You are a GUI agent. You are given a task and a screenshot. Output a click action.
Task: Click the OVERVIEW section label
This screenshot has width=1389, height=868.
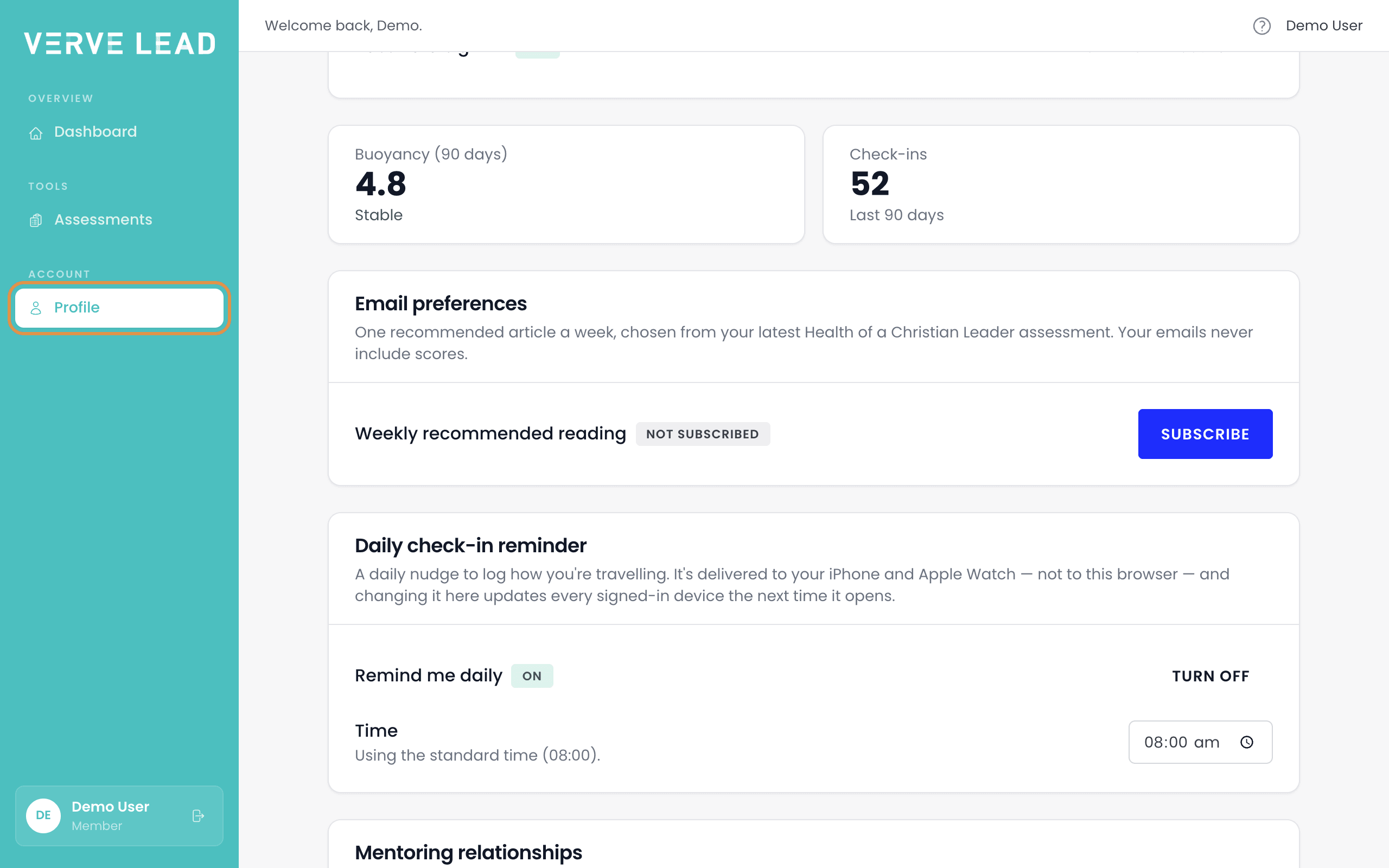click(x=61, y=99)
